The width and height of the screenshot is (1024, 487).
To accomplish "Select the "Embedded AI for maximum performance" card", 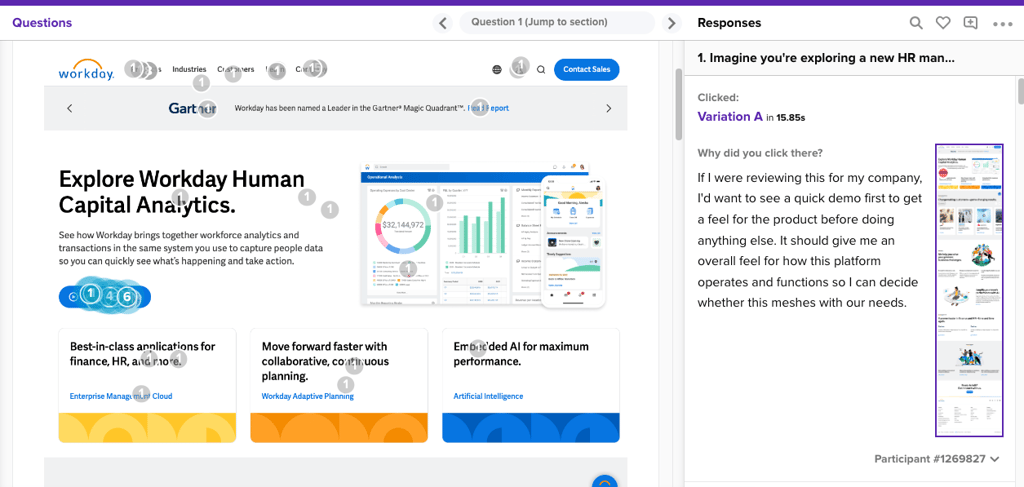I will tap(530, 385).
